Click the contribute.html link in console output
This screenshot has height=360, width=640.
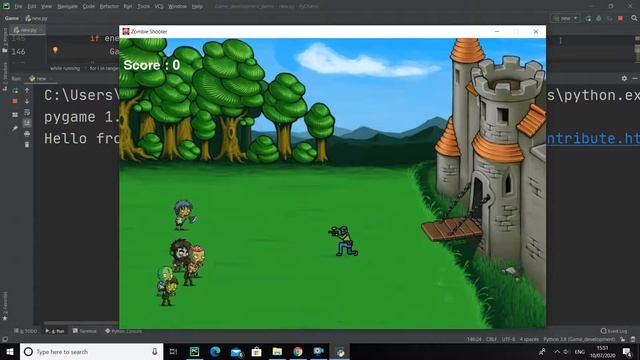(593, 139)
